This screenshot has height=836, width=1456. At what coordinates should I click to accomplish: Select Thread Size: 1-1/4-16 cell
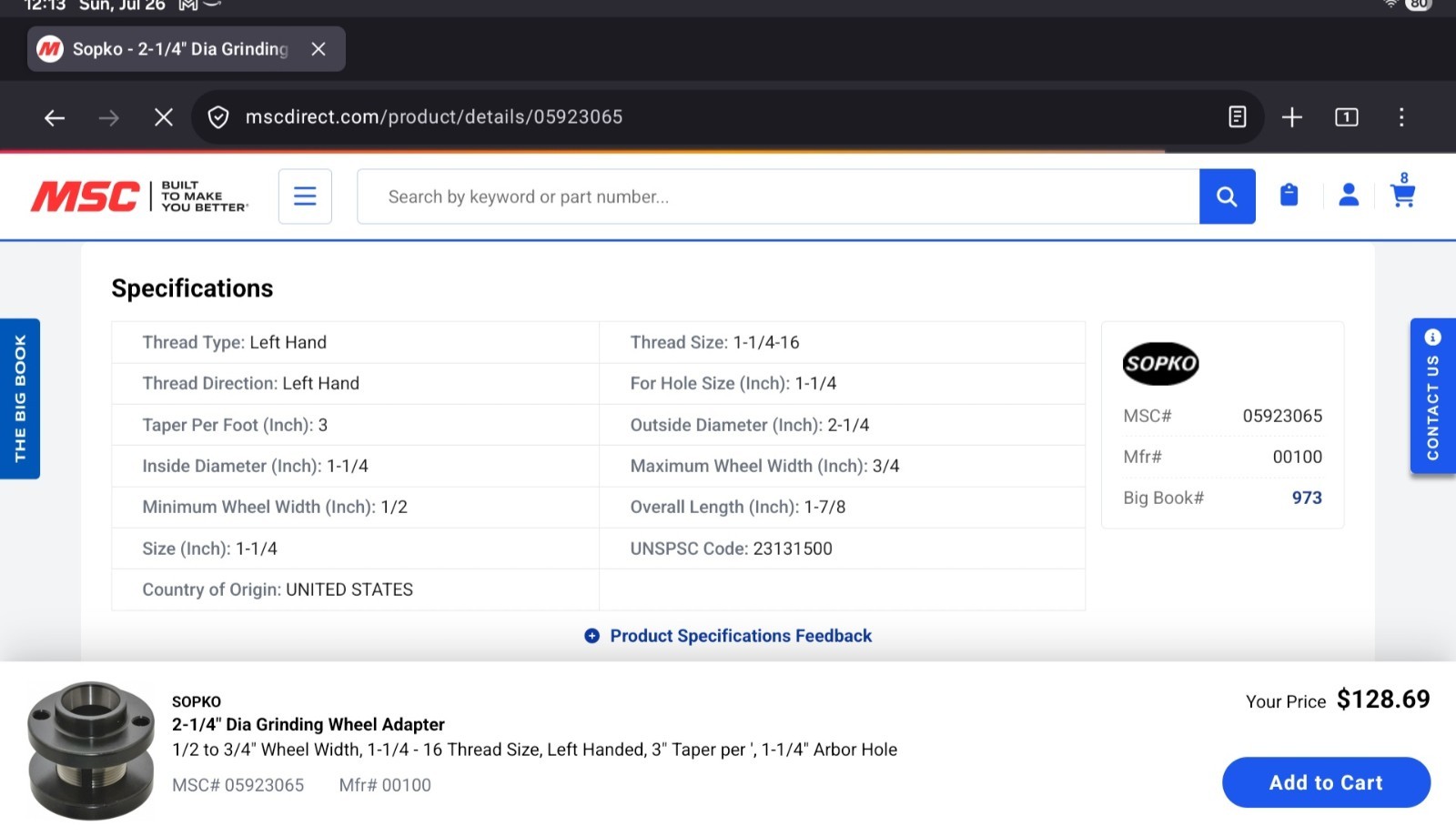[x=842, y=342]
